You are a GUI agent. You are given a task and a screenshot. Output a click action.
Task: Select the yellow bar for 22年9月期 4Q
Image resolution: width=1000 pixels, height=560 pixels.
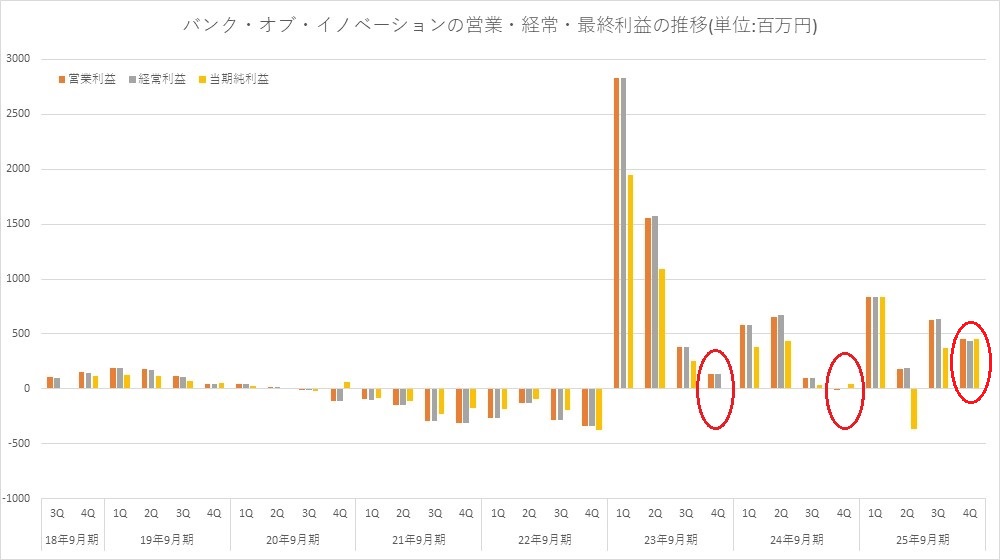[x=600, y=409]
